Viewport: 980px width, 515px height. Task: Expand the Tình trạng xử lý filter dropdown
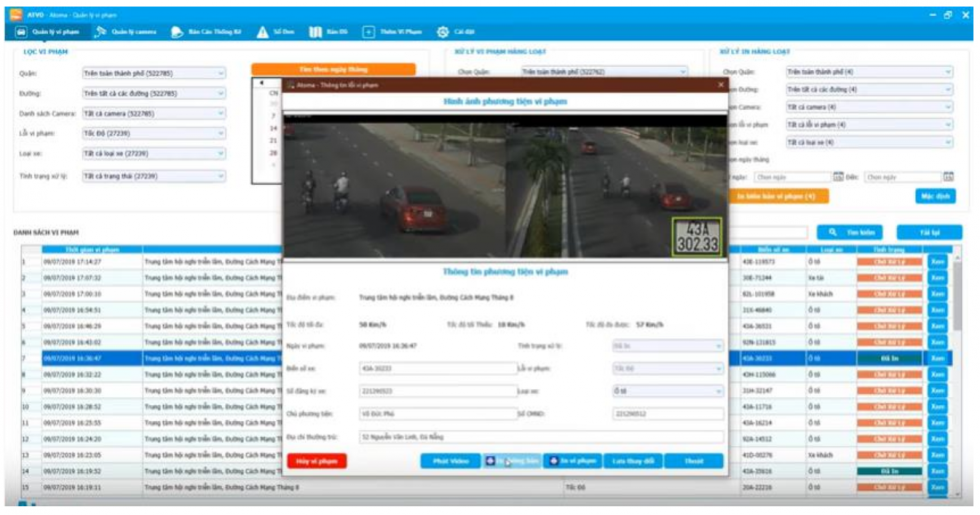click(154, 176)
